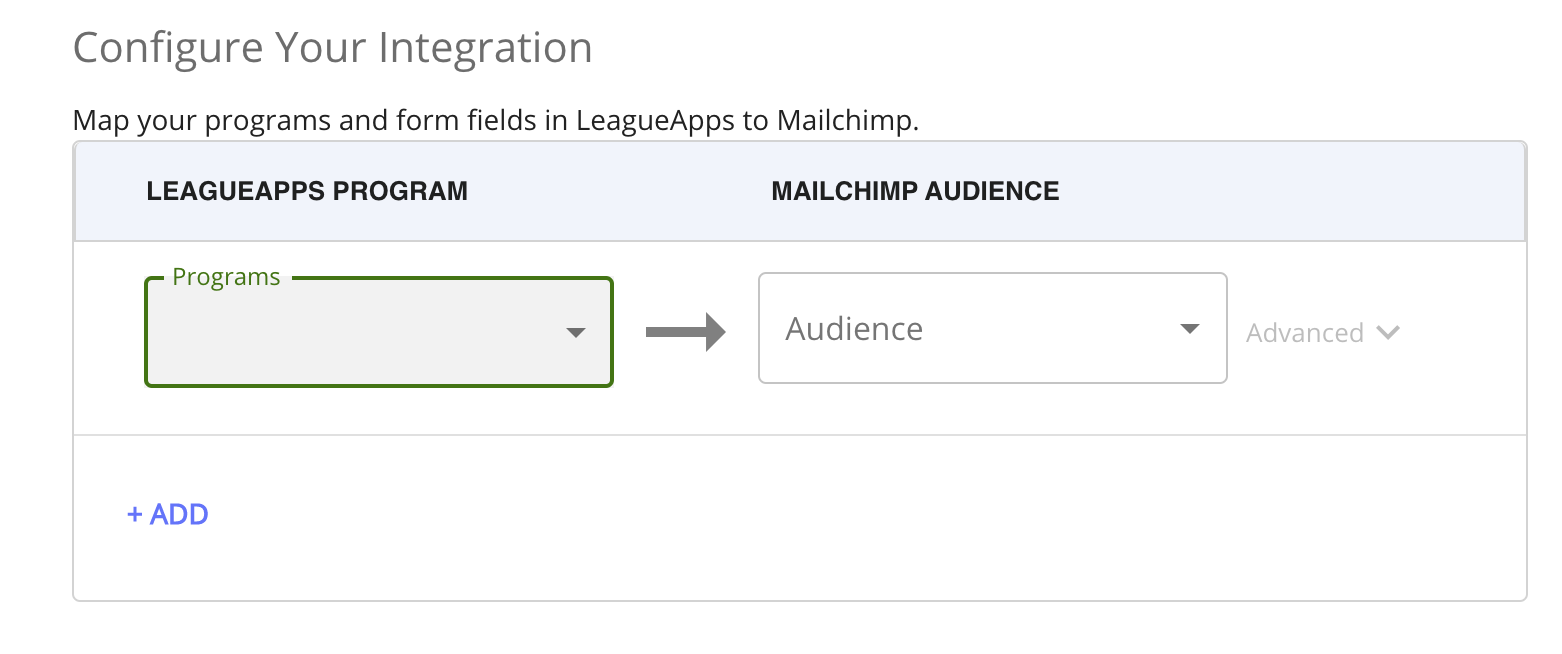
Task: Click the Programs dropdown arrow
Action: click(577, 332)
